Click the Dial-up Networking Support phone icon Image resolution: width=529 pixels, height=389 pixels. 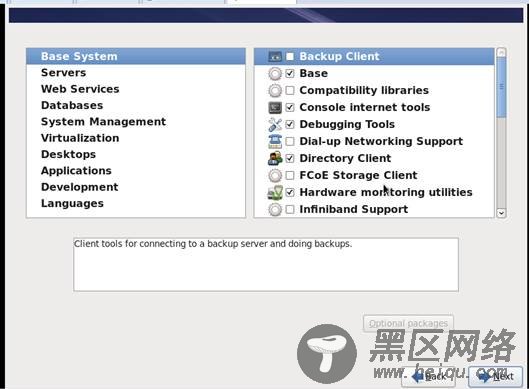point(275,141)
